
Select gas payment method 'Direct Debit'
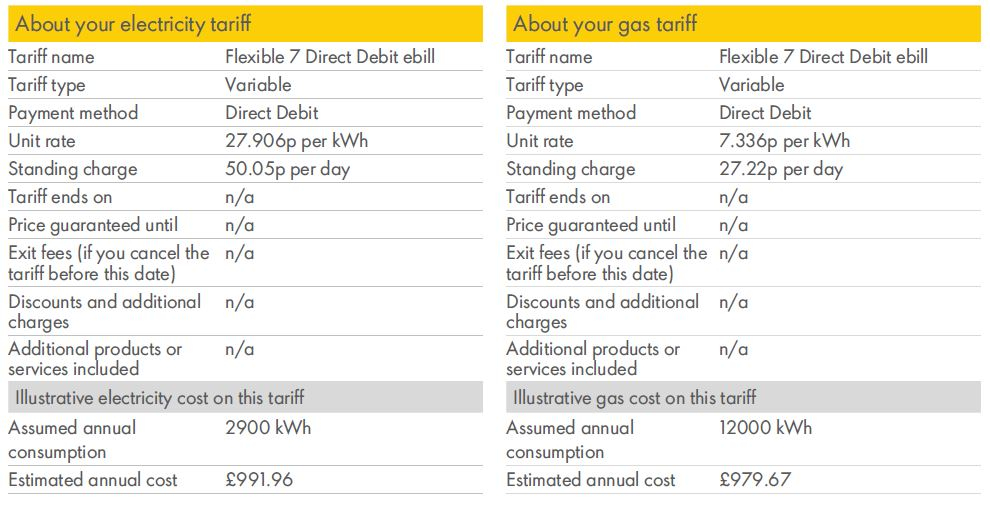(x=765, y=113)
